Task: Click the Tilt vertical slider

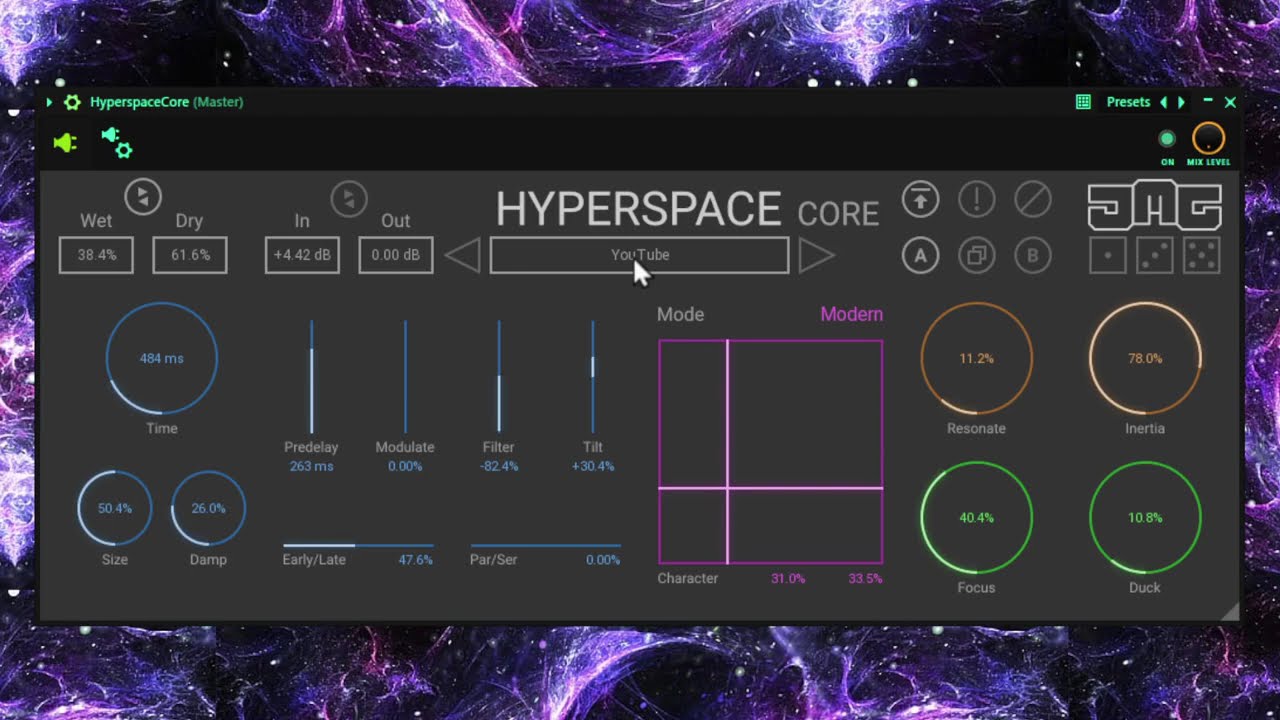Action: pos(593,376)
